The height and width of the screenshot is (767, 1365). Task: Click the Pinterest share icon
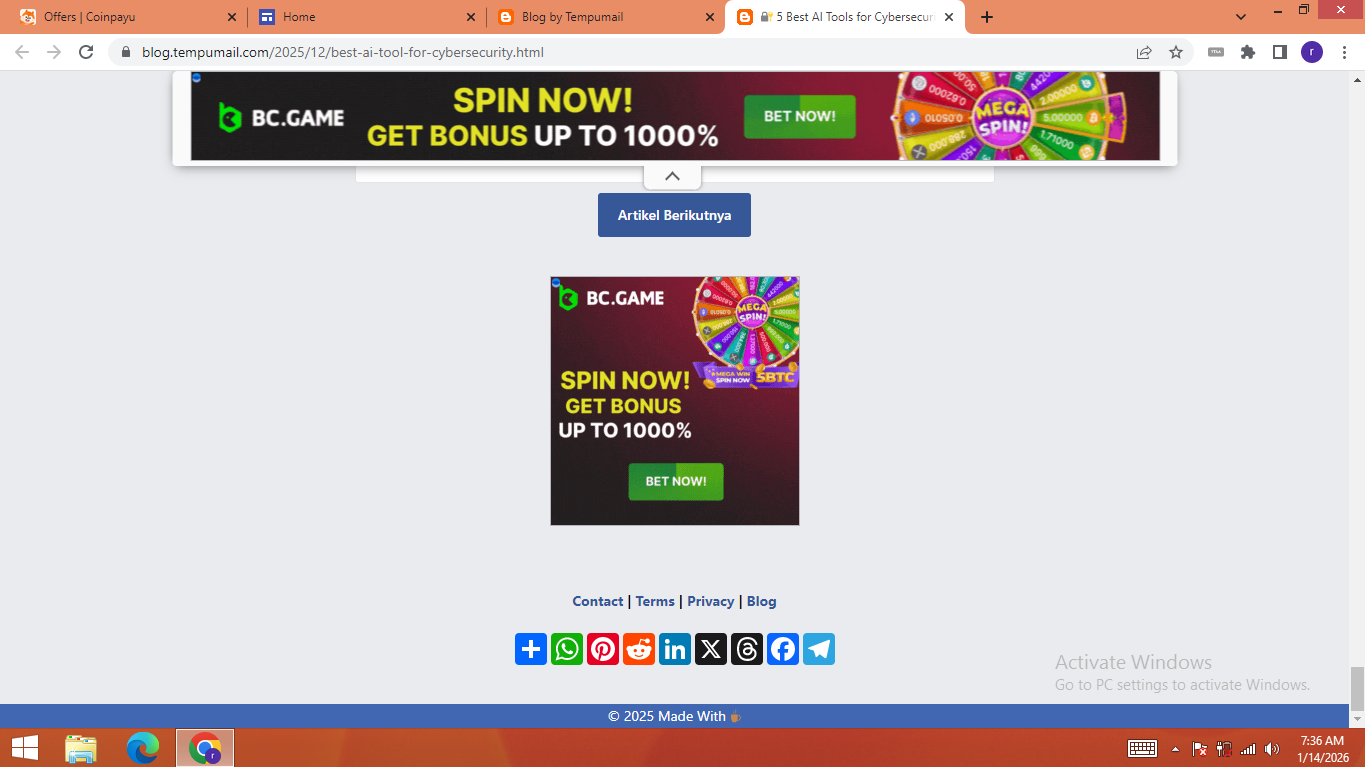(x=603, y=649)
